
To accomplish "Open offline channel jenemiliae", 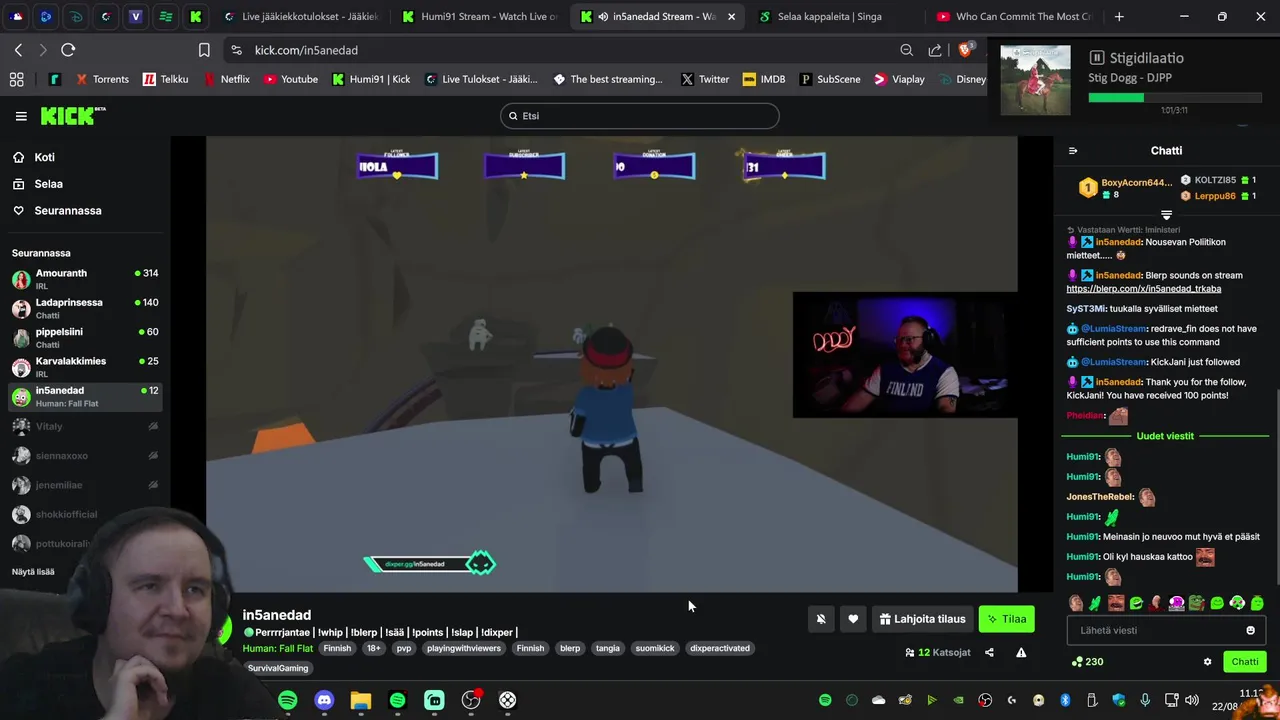I will coord(85,485).
